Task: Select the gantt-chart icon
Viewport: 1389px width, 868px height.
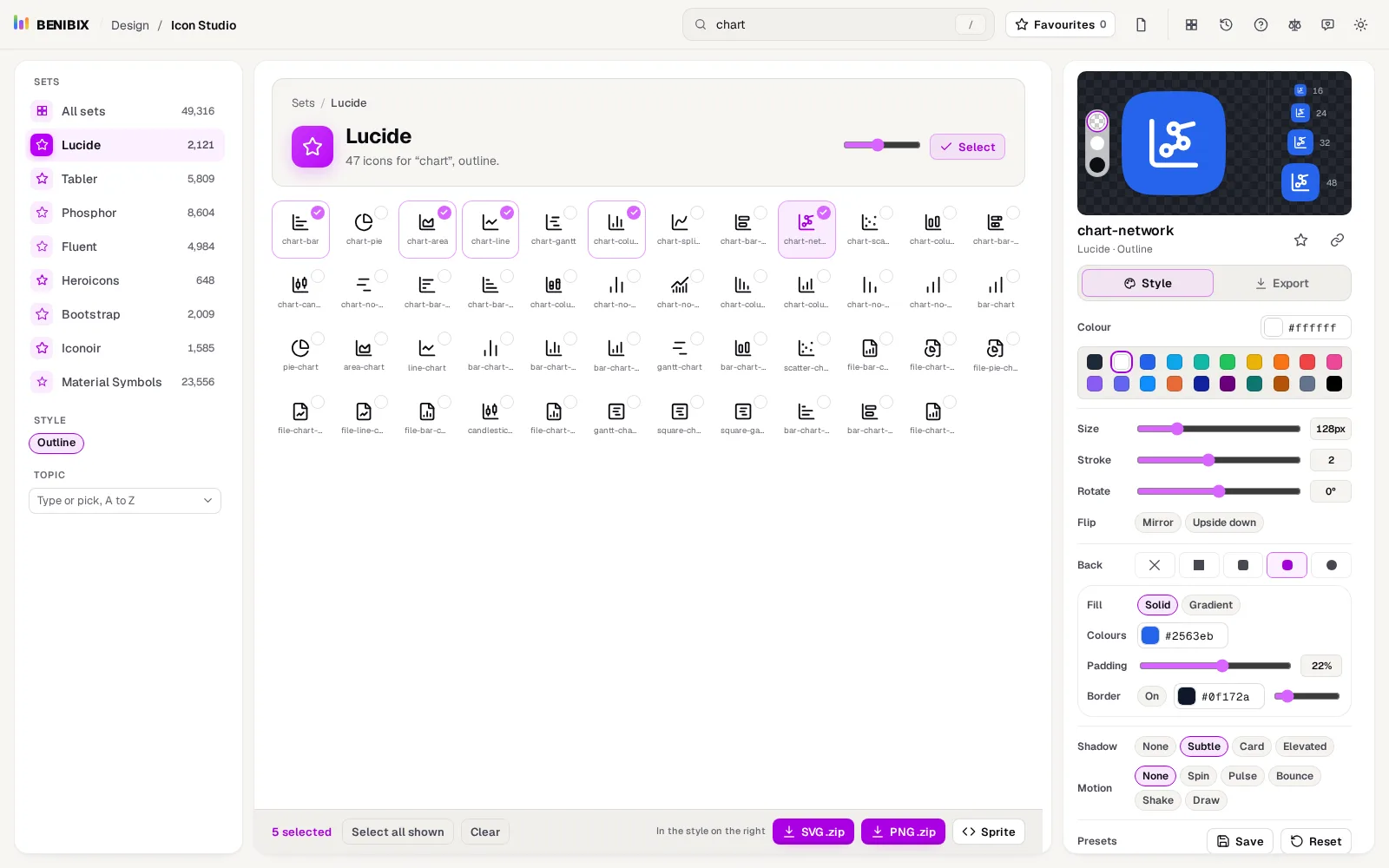Action: 680,355
